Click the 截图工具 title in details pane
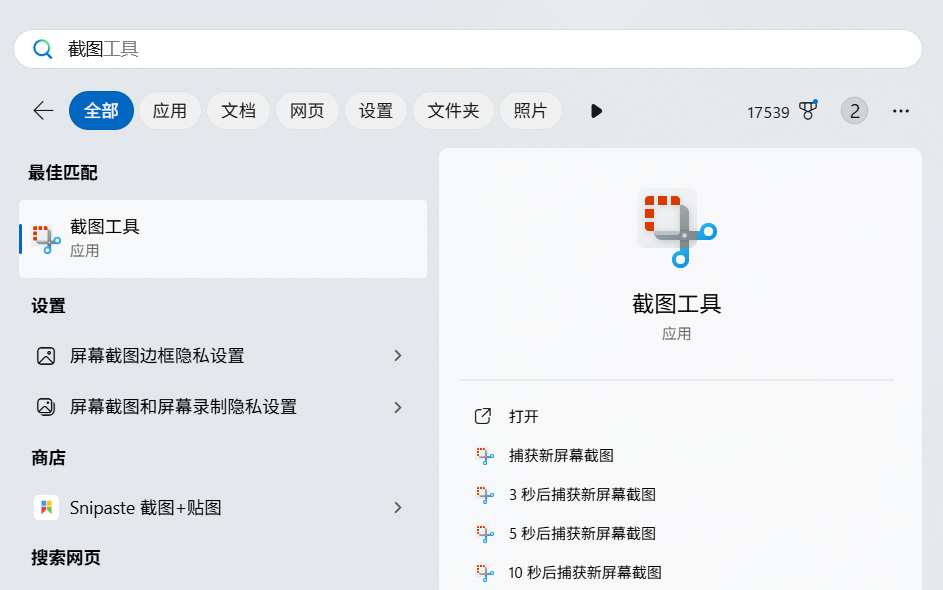 (x=677, y=304)
